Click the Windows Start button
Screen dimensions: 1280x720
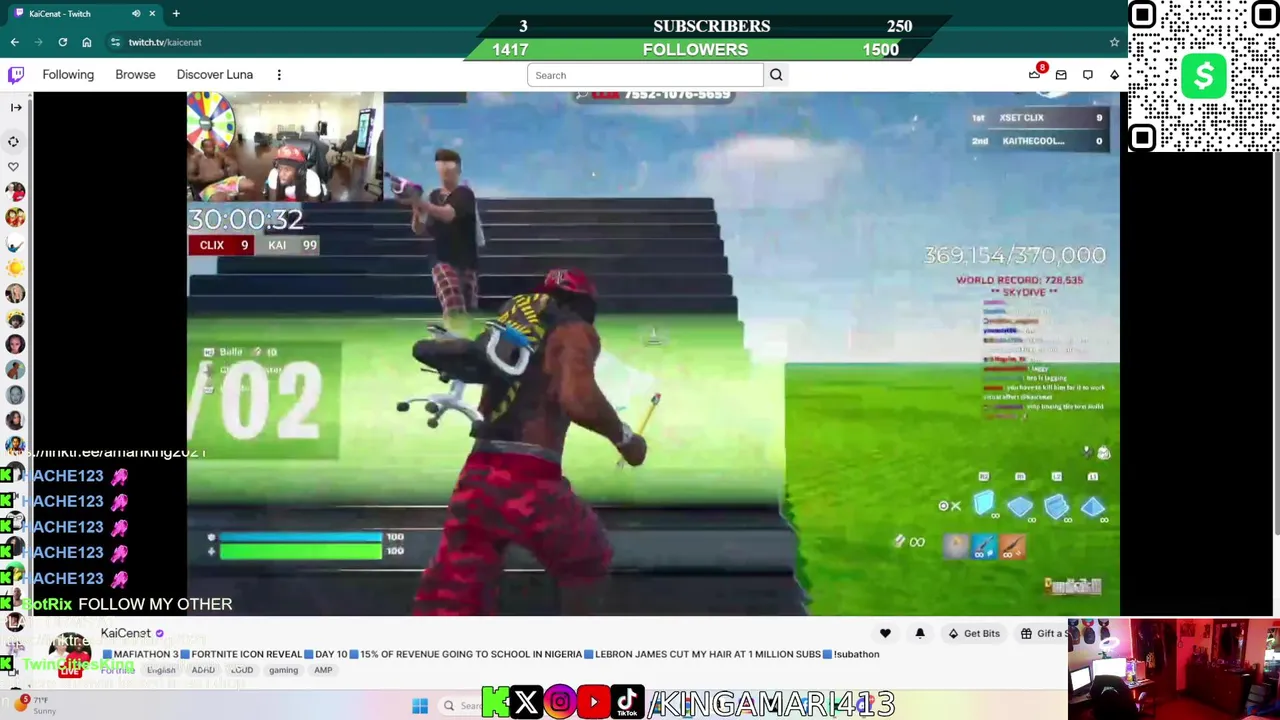click(420, 706)
